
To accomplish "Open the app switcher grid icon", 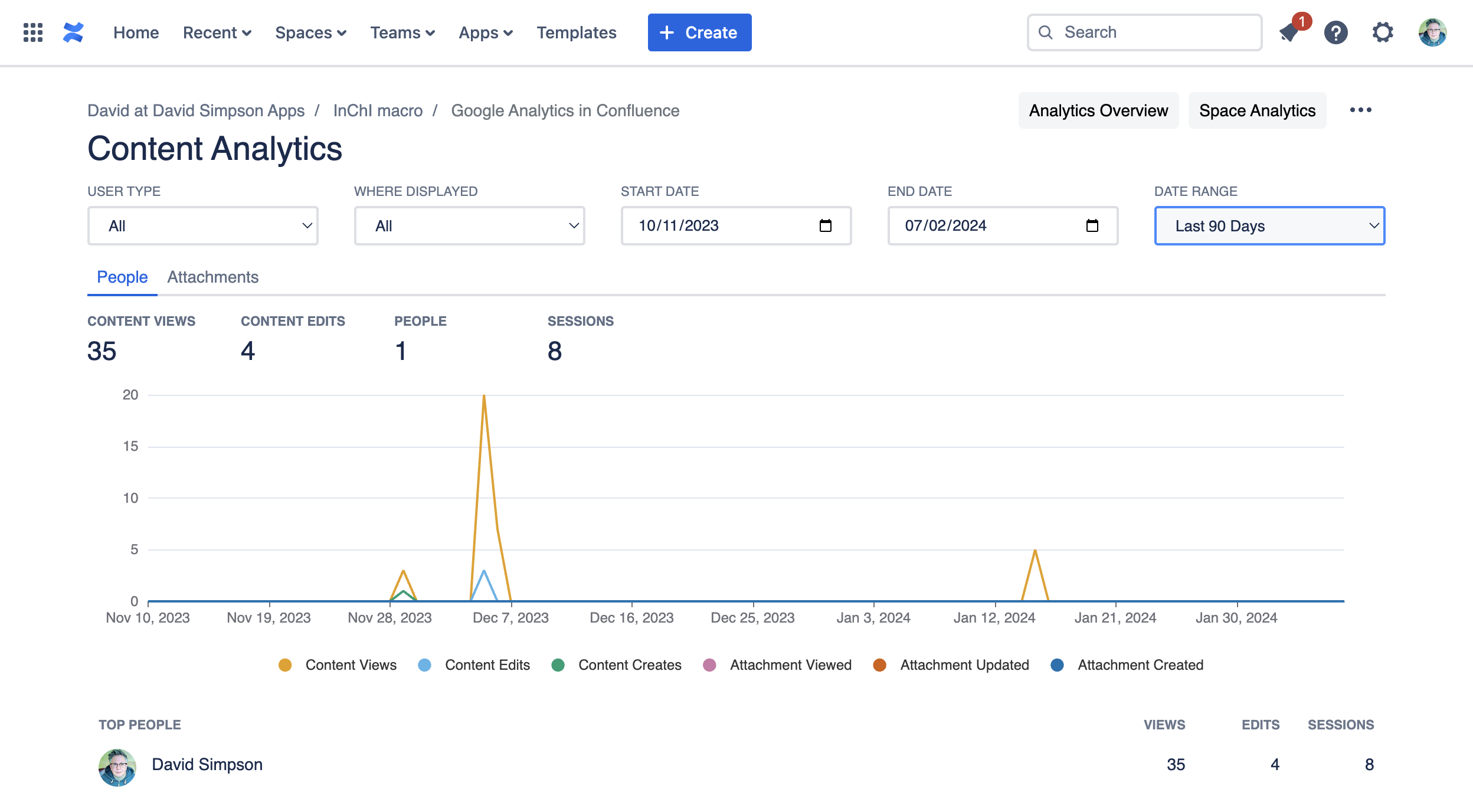I will (x=33, y=32).
